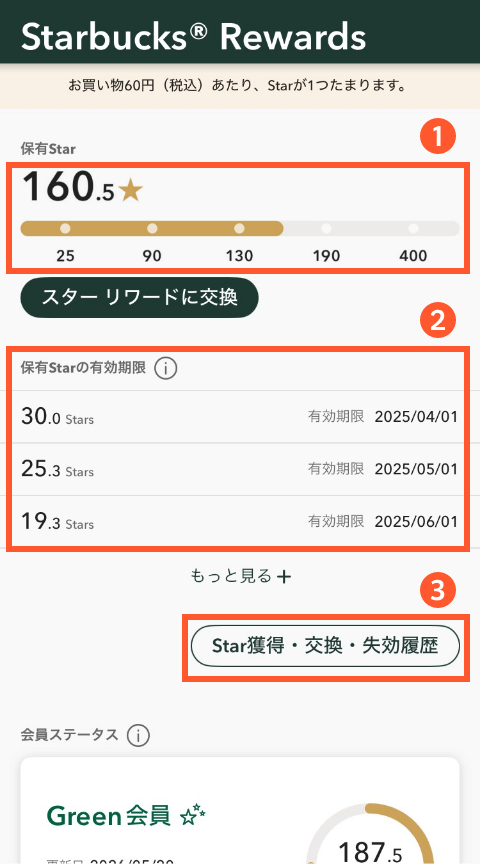480x864 pixels.
Task: Click the 25 star milestone dot
Action: (x=65, y=228)
